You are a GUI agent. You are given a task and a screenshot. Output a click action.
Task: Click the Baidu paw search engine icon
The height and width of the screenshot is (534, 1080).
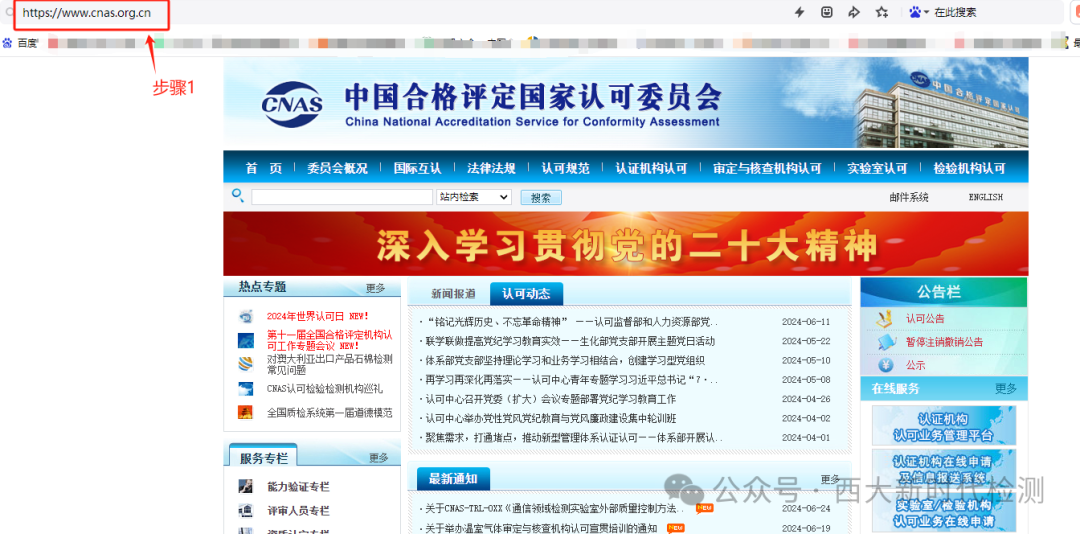tap(915, 12)
